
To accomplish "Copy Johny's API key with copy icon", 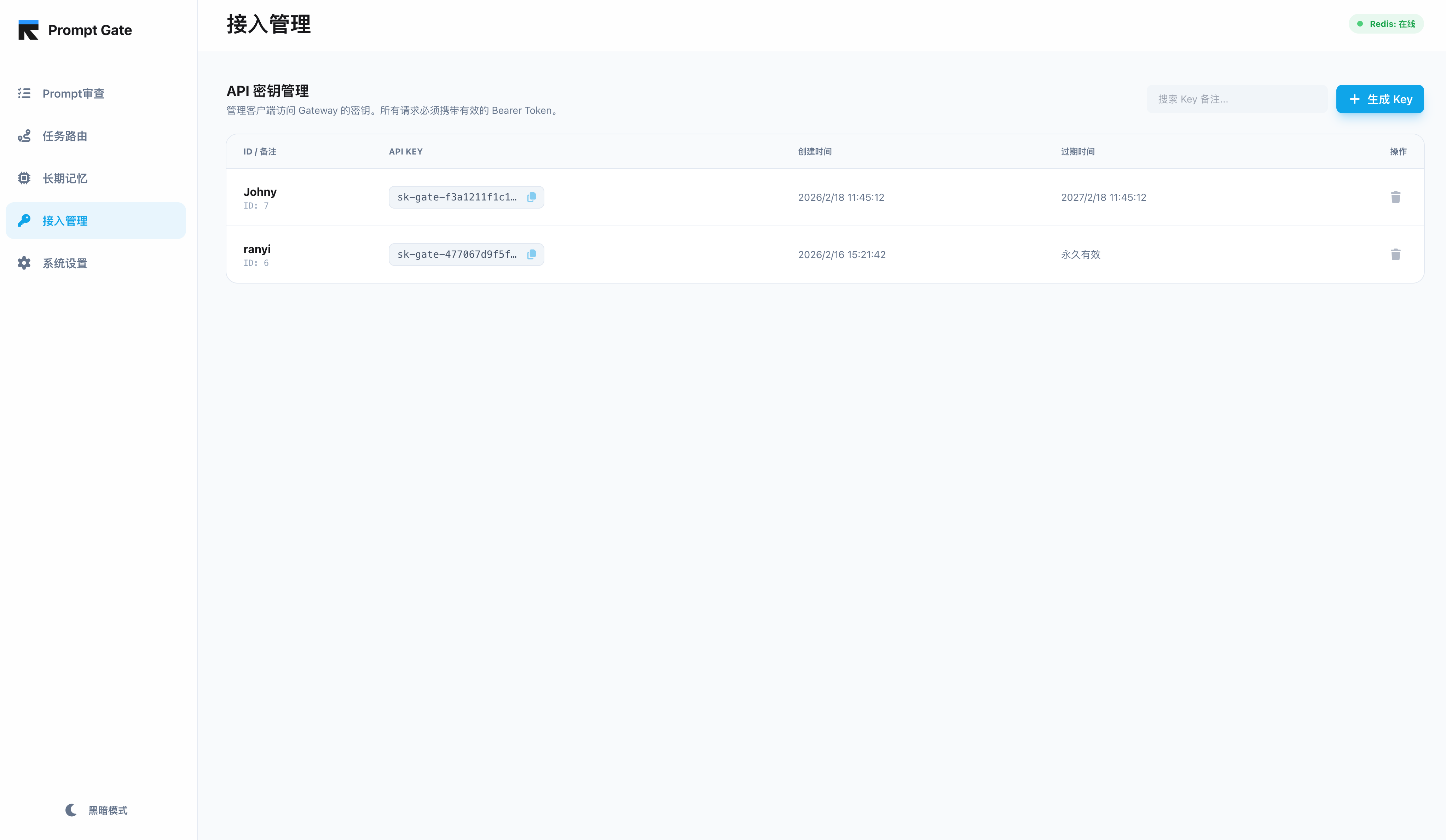I will [531, 197].
